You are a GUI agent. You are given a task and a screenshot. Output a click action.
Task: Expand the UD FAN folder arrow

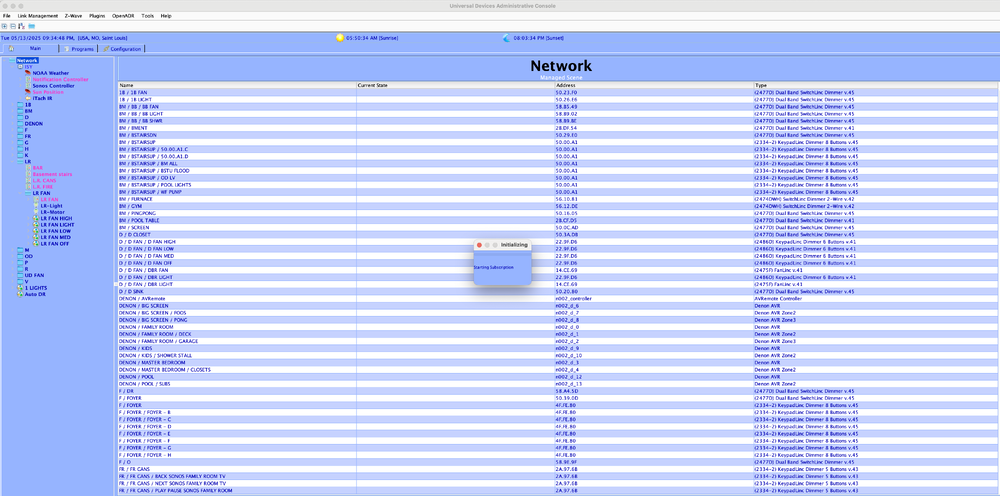point(12,275)
